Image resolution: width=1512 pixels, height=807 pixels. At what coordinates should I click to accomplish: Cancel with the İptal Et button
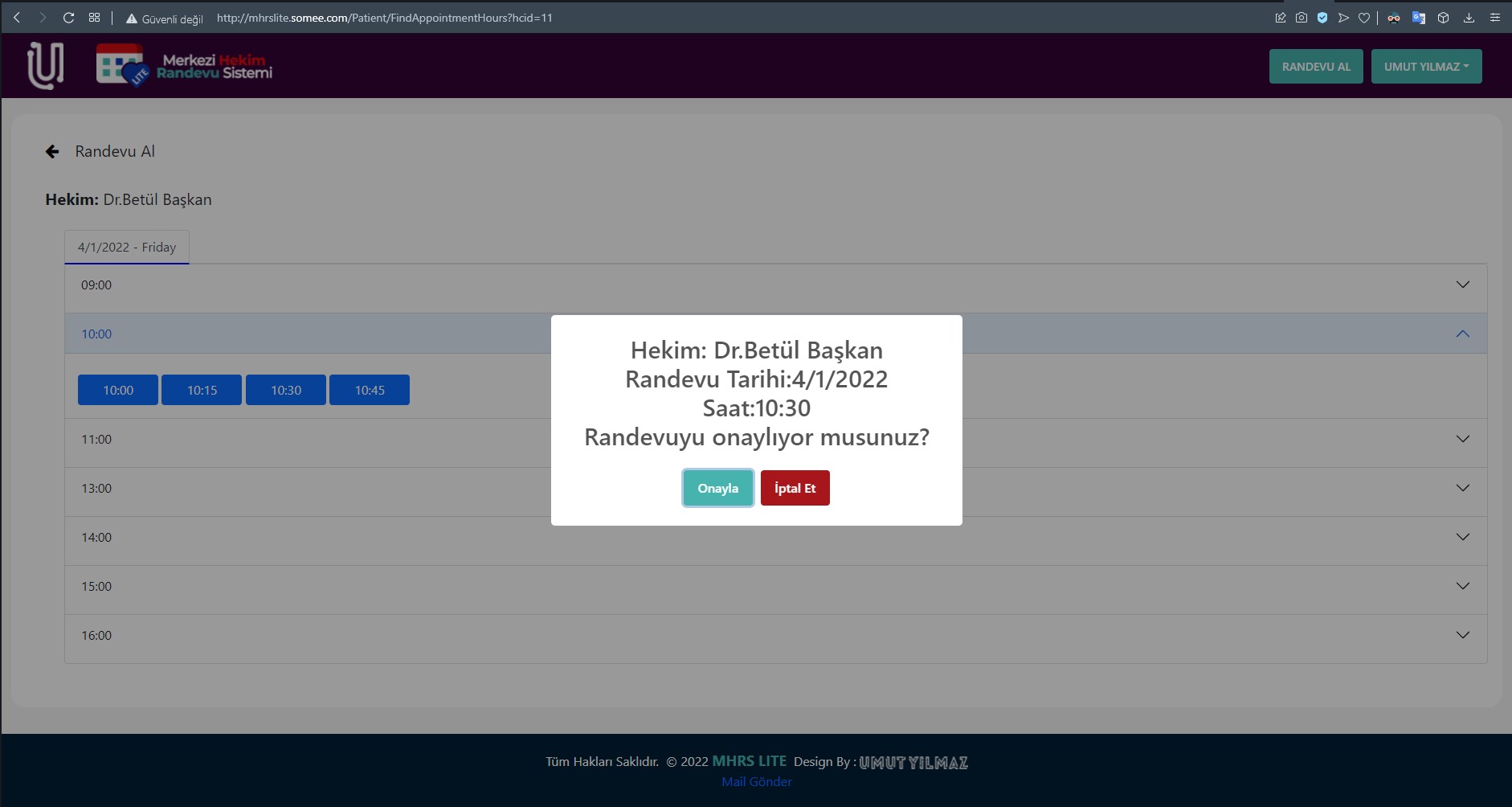(x=795, y=488)
